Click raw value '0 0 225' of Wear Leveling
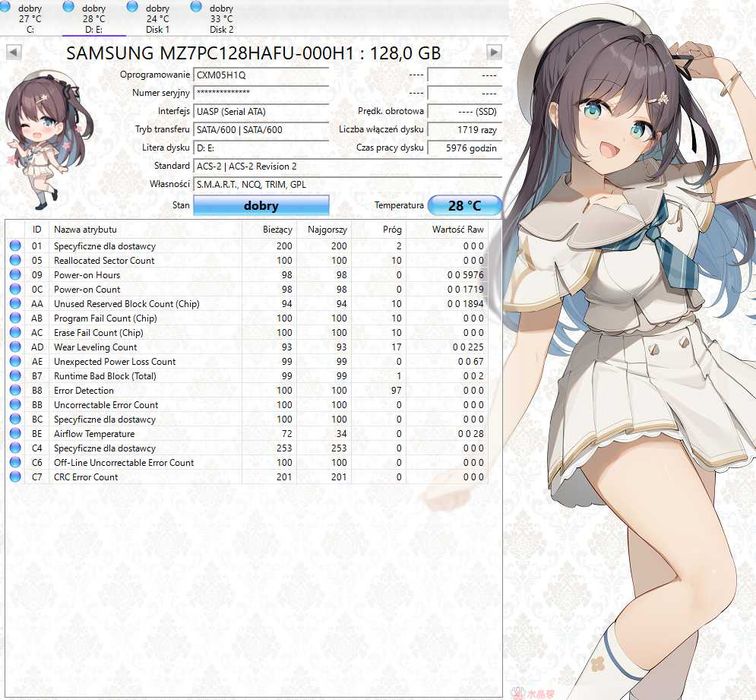756x700 pixels. click(x=468, y=347)
